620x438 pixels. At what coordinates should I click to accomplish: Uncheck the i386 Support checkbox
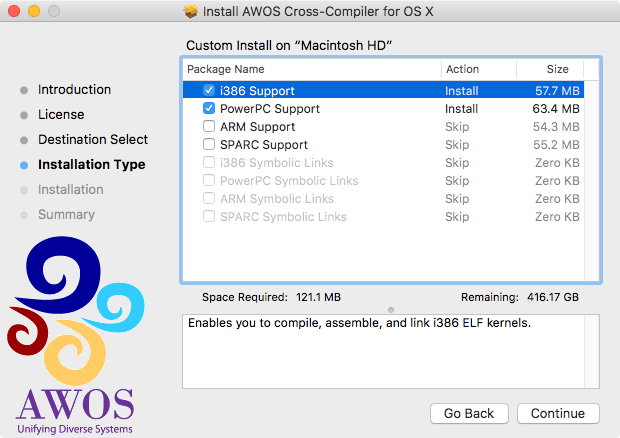[x=209, y=91]
